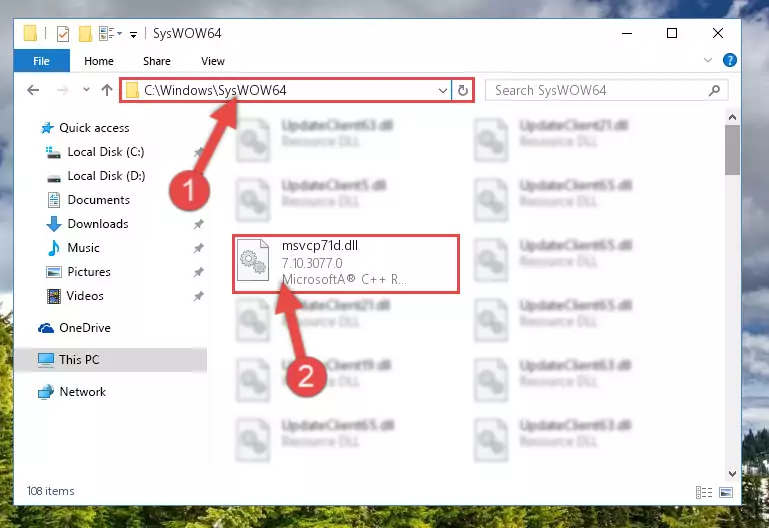
Task: Click the Forward navigation arrow
Action: (x=62, y=90)
